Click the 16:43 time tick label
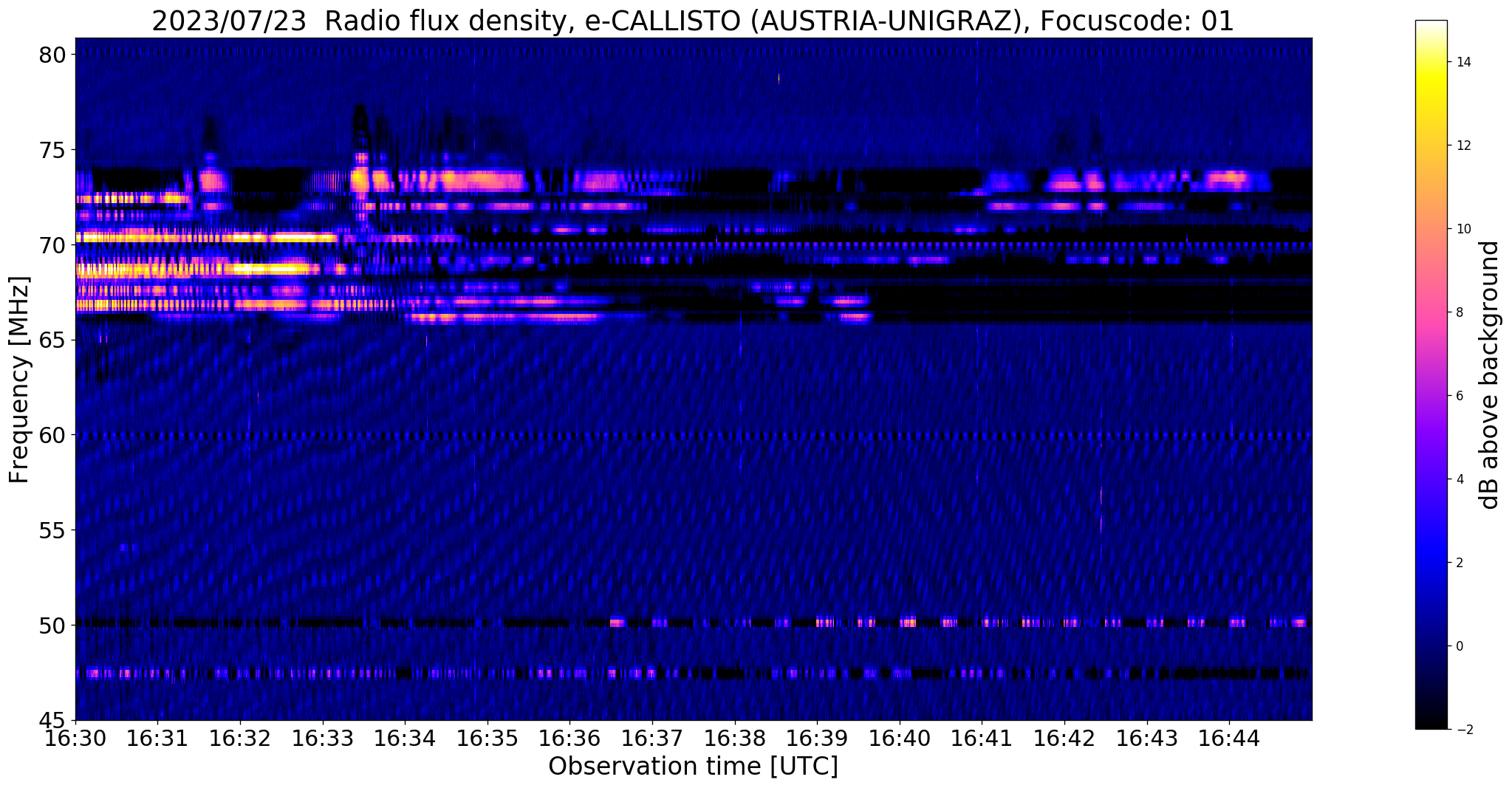 point(1147,739)
